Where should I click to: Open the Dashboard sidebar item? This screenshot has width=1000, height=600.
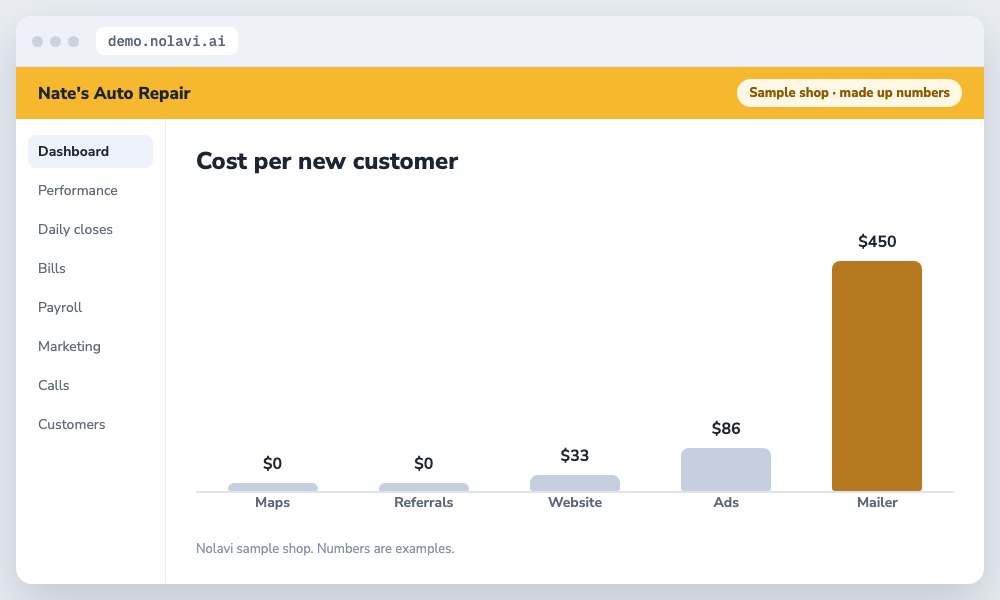[91, 151]
